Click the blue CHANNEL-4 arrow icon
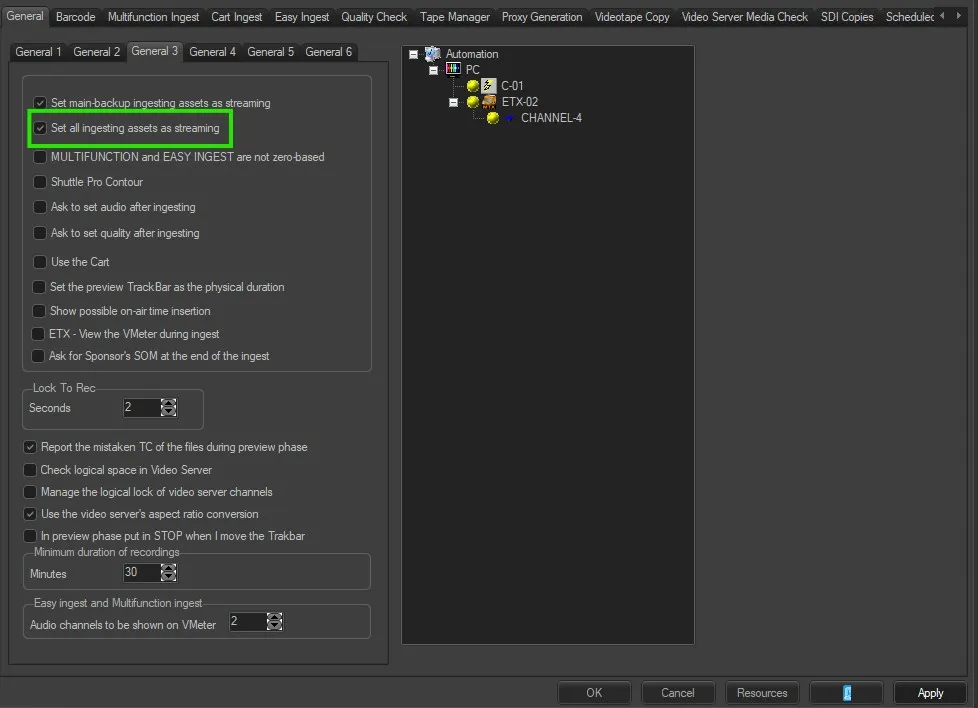Screen dimensions: 978x708 (x=509, y=118)
